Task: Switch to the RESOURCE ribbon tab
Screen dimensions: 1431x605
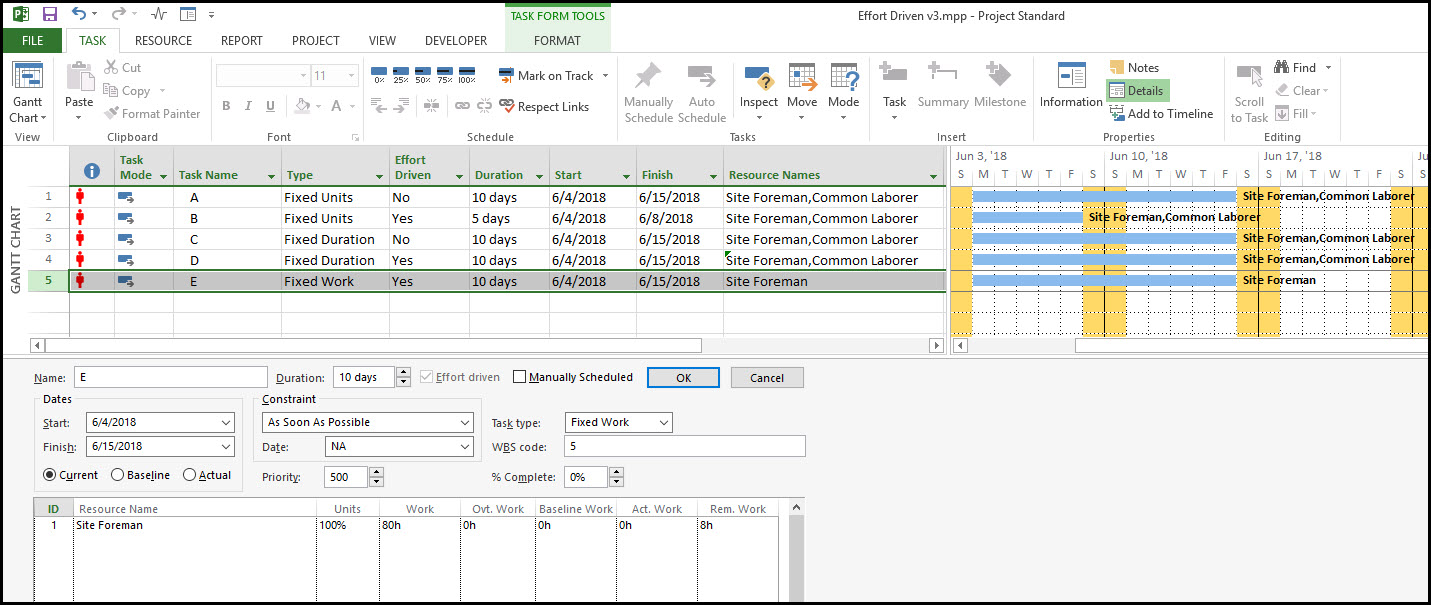Action: tap(163, 41)
